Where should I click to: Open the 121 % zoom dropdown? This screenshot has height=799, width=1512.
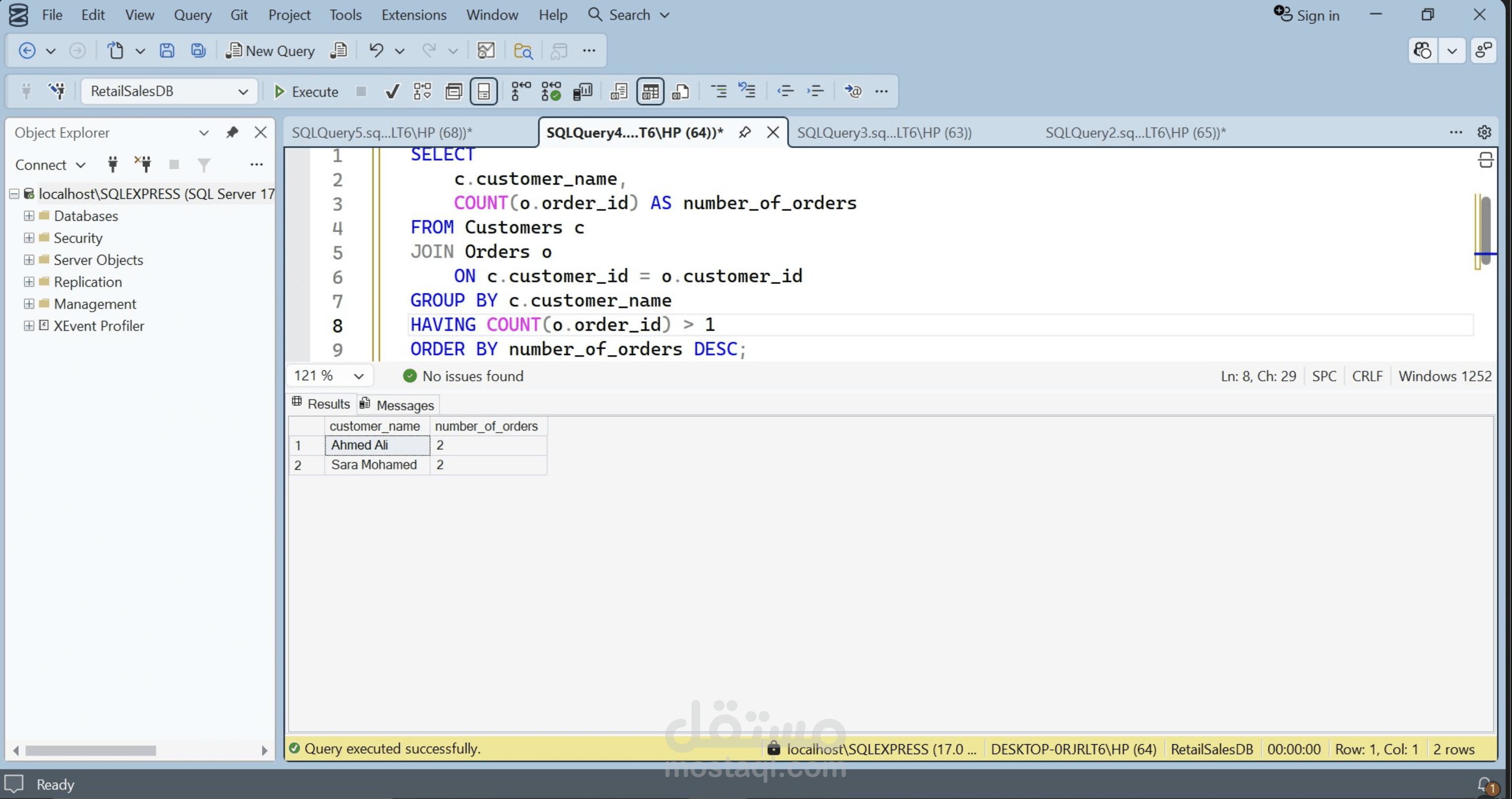[x=359, y=376]
